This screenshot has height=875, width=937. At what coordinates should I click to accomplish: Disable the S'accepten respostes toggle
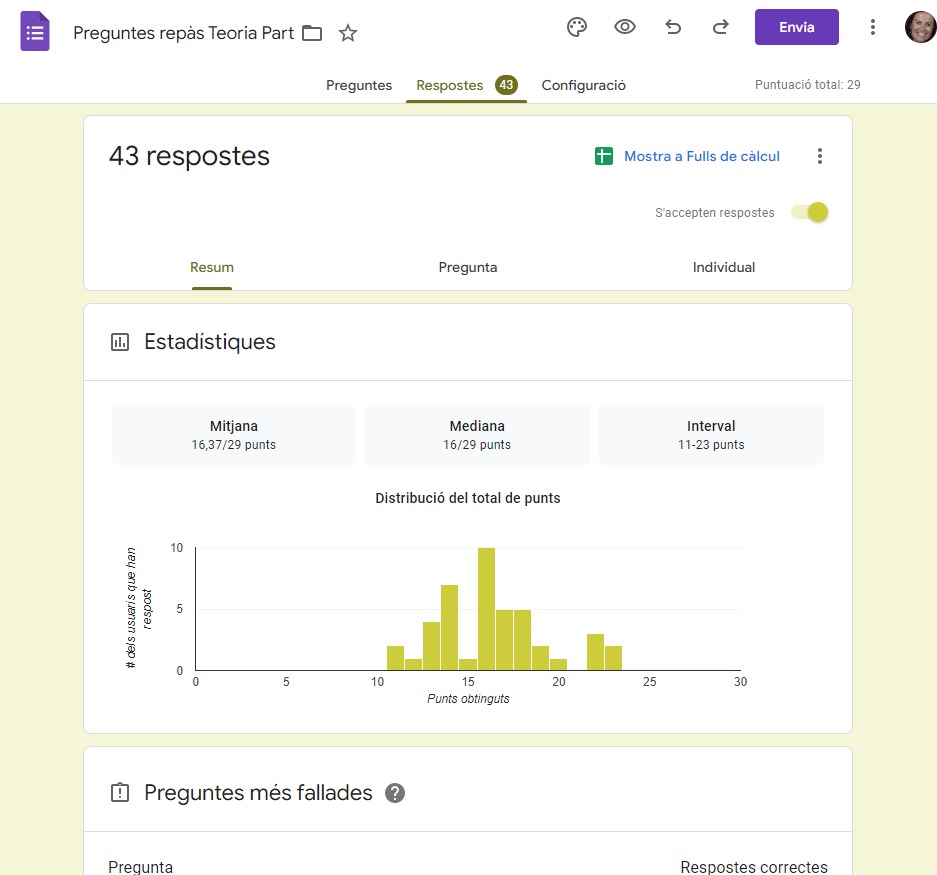(x=810, y=212)
